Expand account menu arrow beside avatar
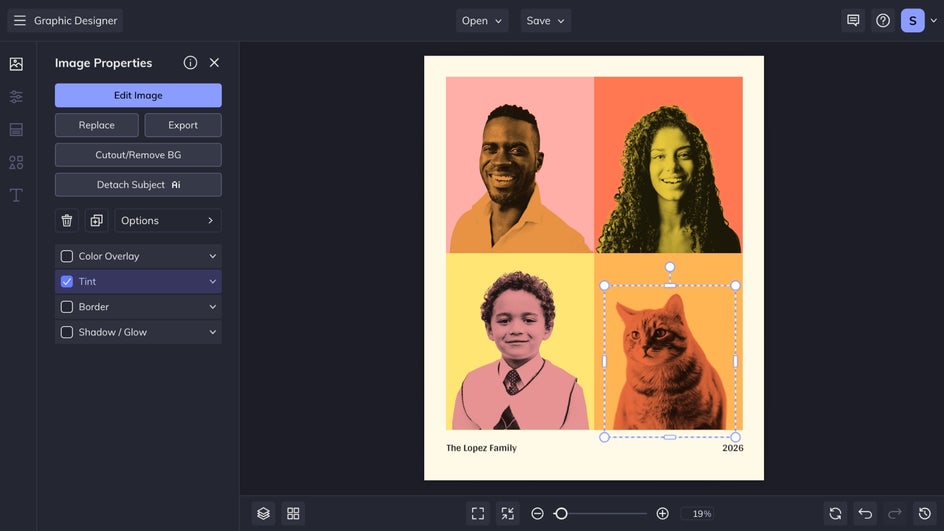 pyautogui.click(x=933, y=20)
